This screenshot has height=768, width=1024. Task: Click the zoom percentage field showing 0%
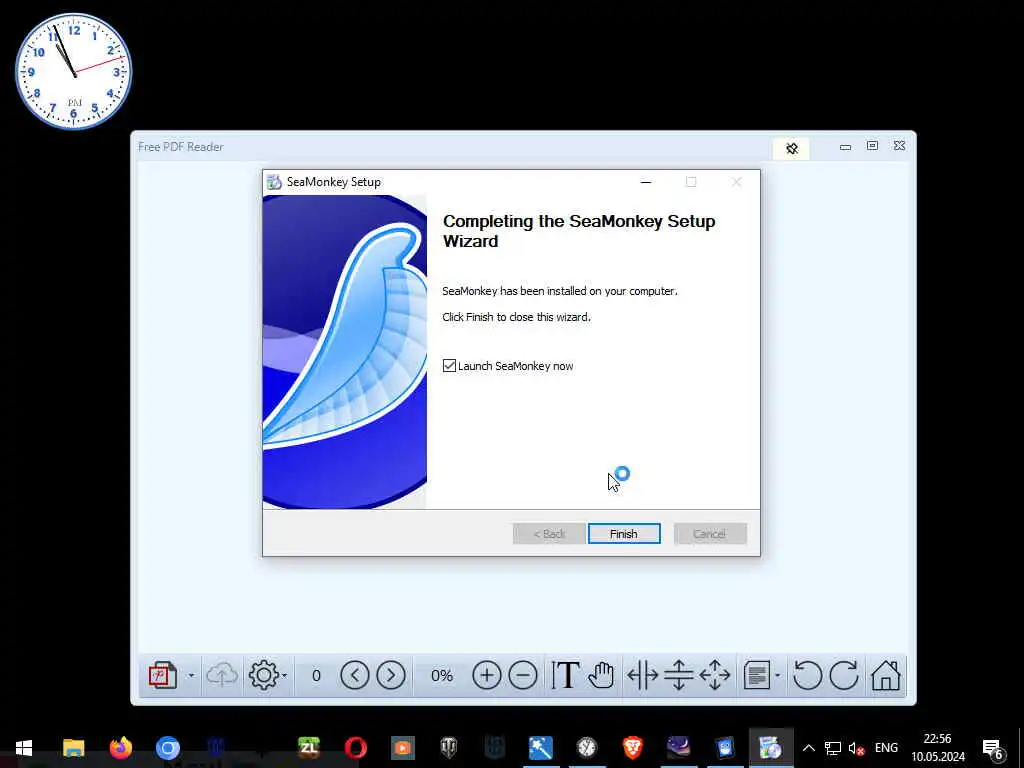click(442, 675)
